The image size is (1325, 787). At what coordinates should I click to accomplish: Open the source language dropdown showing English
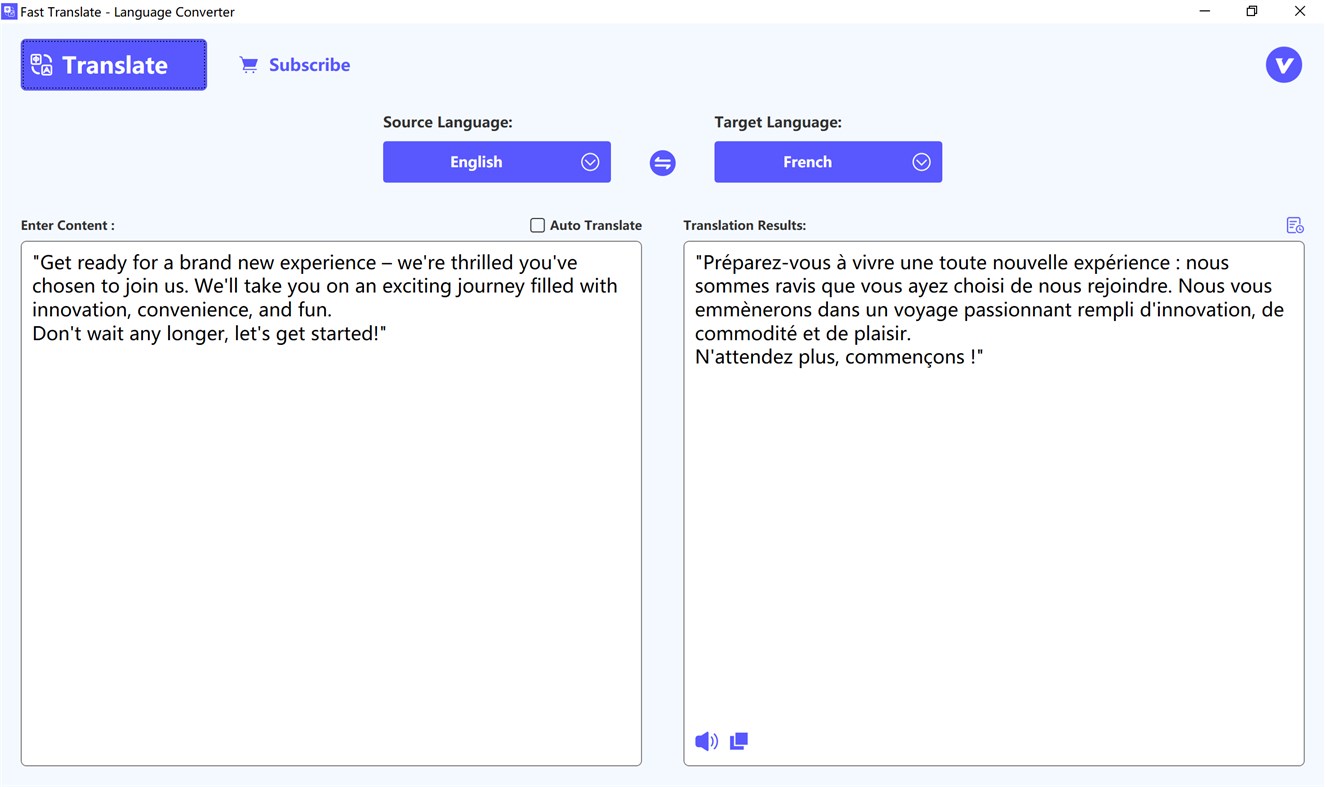[497, 161]
